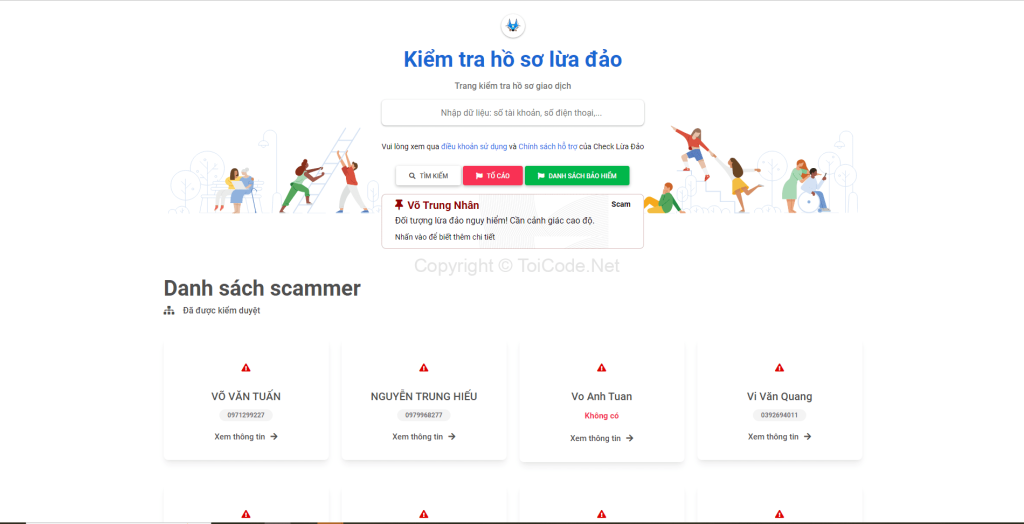View info for NGUYỄN TRUNG HIẾU via Xem thông tin
Viewport: 1024px width, 524px height.
click(x=424, y=436)
